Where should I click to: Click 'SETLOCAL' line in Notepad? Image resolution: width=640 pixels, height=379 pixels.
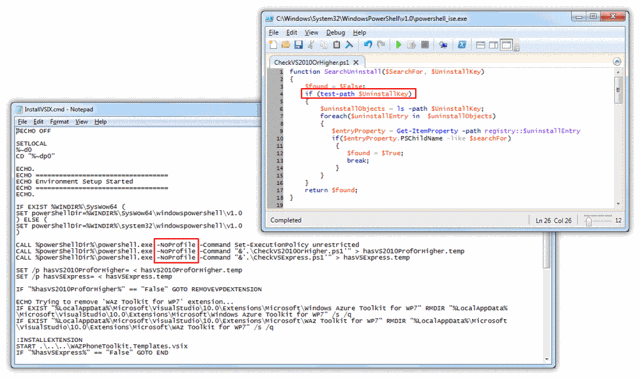(31, 144)
